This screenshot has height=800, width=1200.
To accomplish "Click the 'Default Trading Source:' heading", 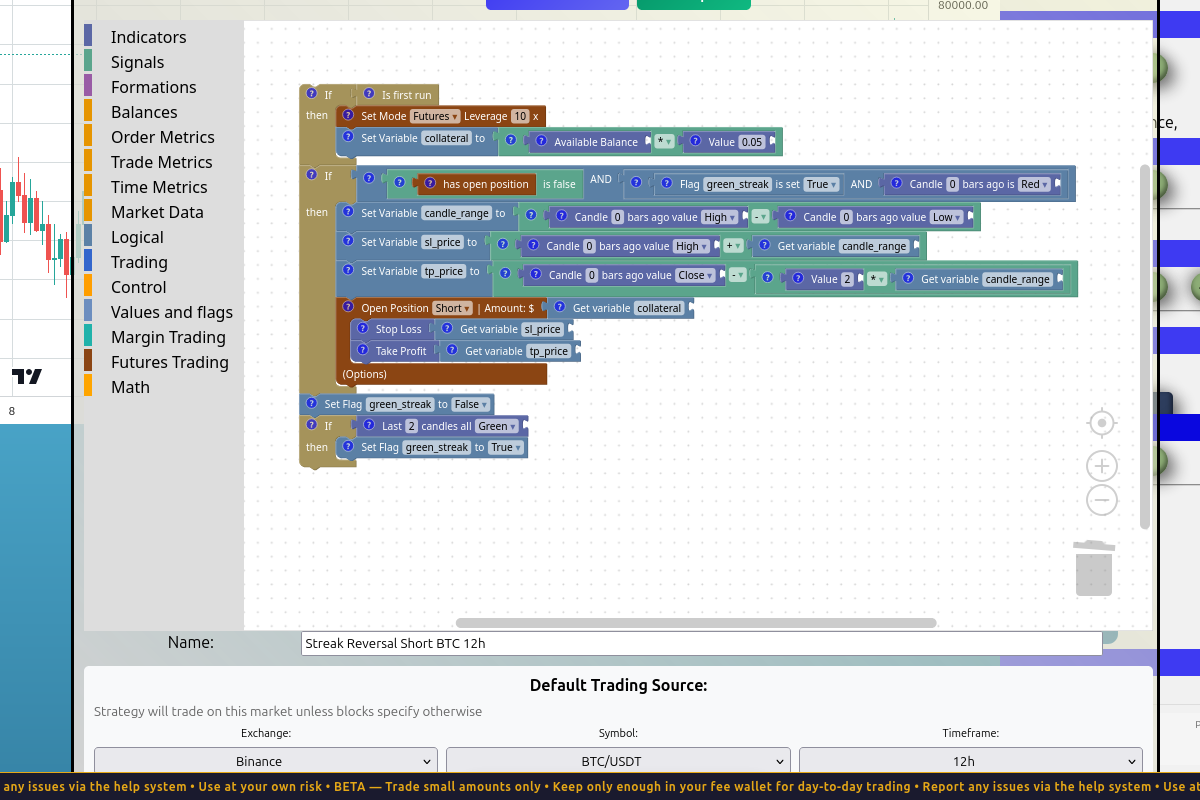I will tap(618, 685).
